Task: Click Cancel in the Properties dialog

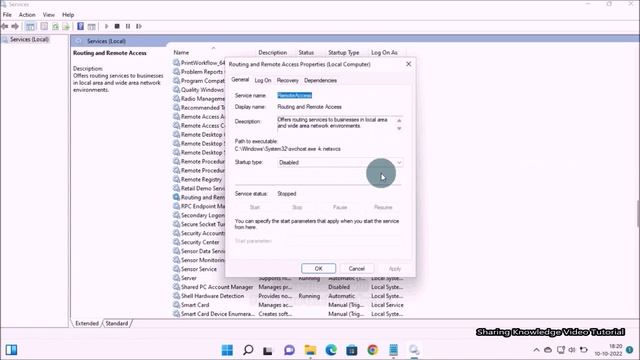Action: [x=356, y=269]
